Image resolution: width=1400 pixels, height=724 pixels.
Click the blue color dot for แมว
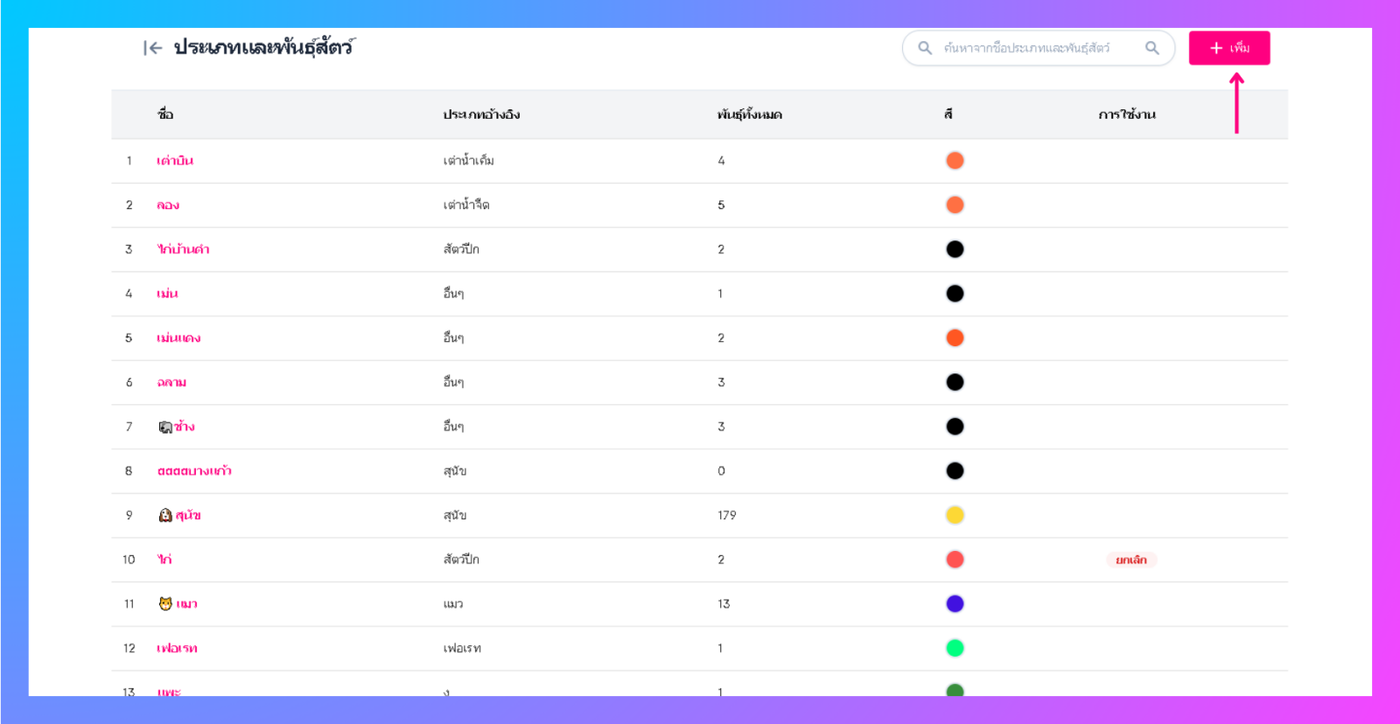(955, 604)
